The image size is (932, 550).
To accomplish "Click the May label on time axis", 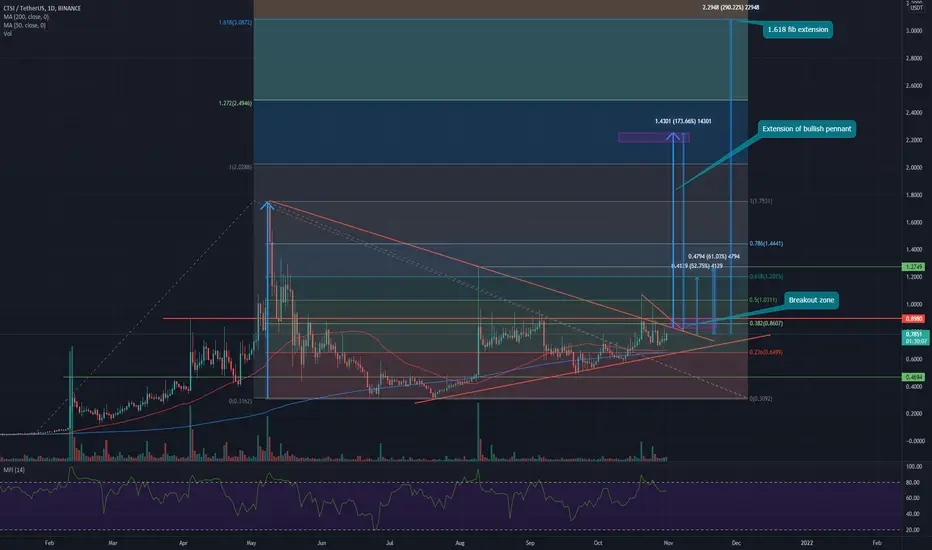I will pyautogui.click(x=251, y=543).
